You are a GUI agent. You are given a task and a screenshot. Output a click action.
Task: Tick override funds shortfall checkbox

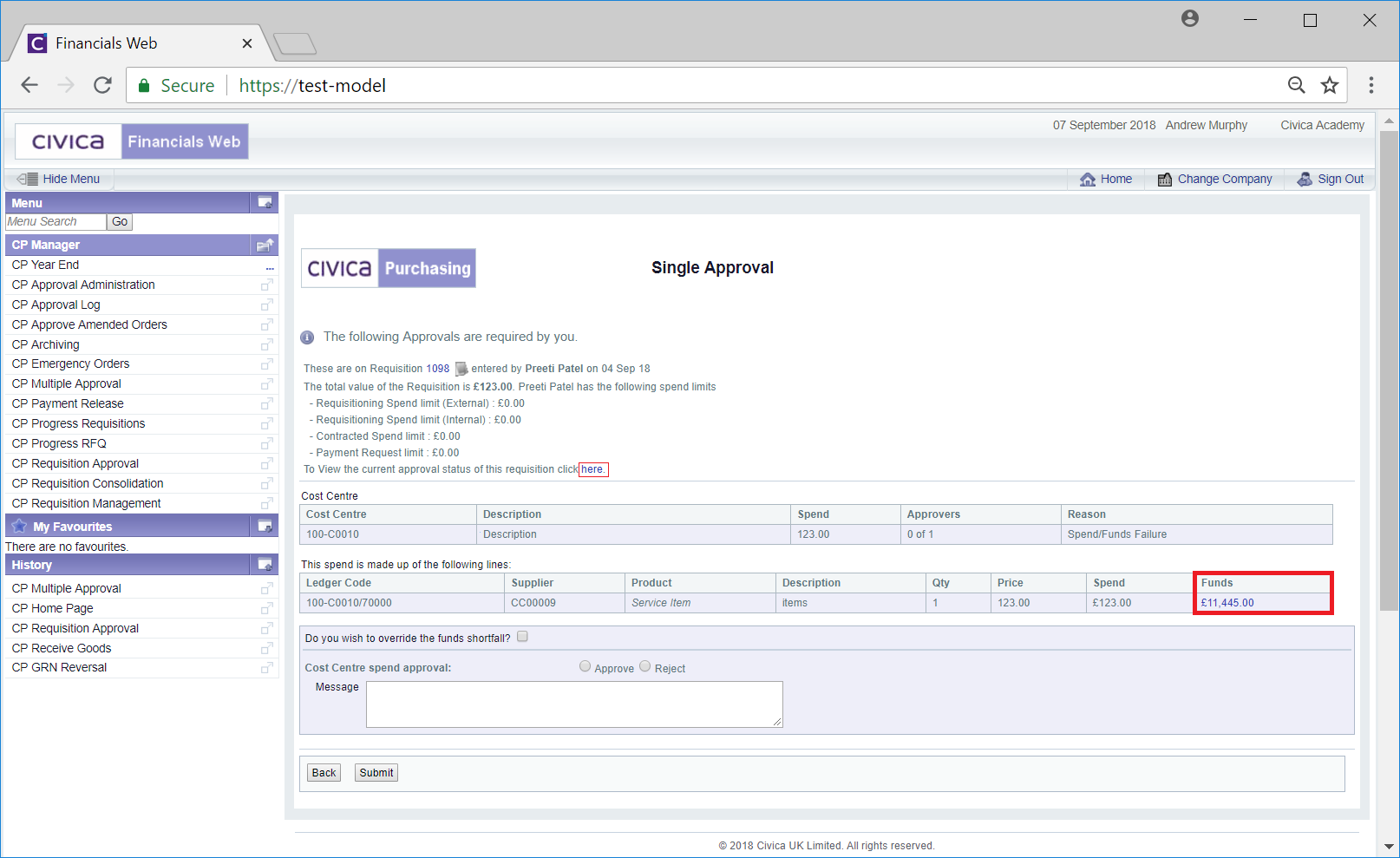point(522,637)
